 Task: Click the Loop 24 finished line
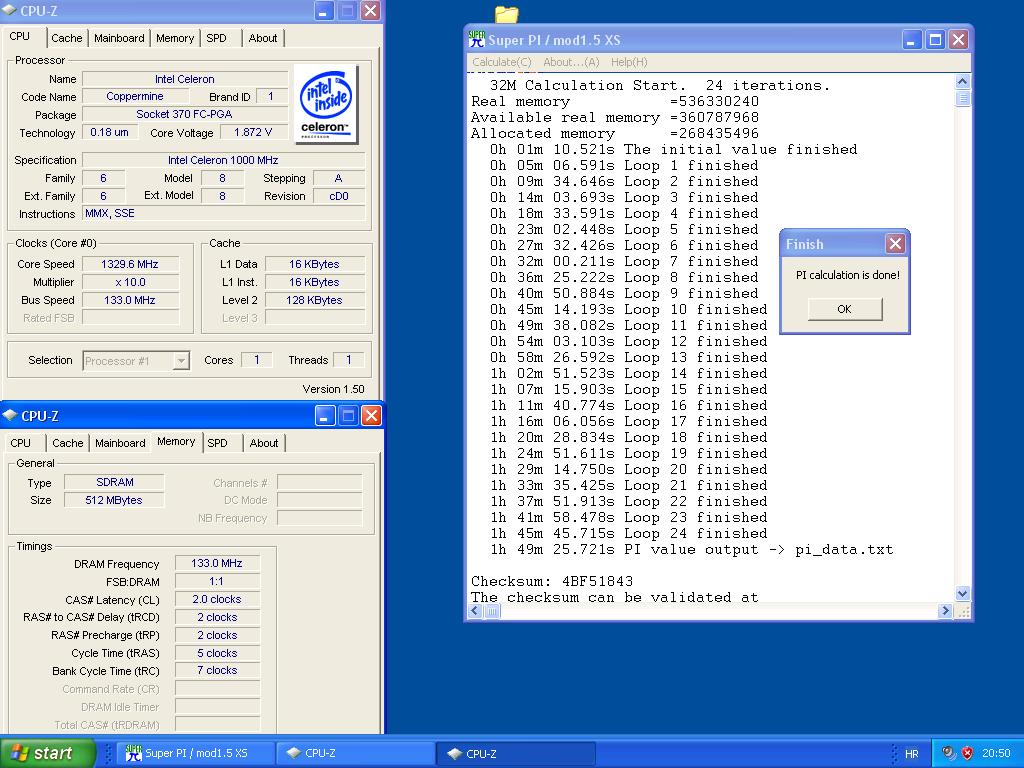click(x=628, y=534)
